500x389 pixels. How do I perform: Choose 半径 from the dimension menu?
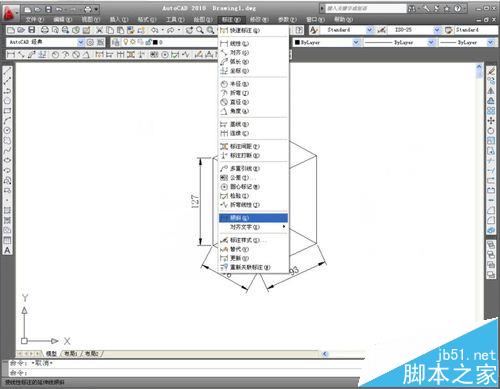[x=253, y=84]
